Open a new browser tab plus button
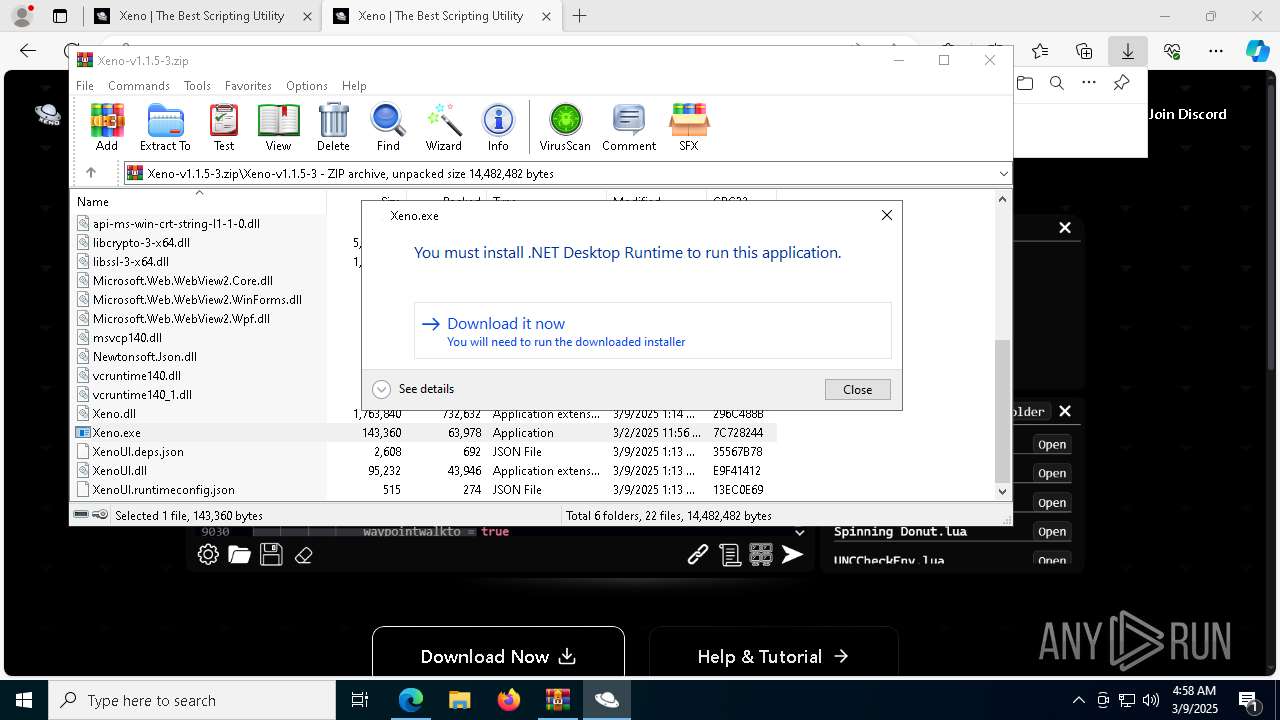The width and height of the screenshot is (1280, 720). pyautogui.click(x=580, y=16)
